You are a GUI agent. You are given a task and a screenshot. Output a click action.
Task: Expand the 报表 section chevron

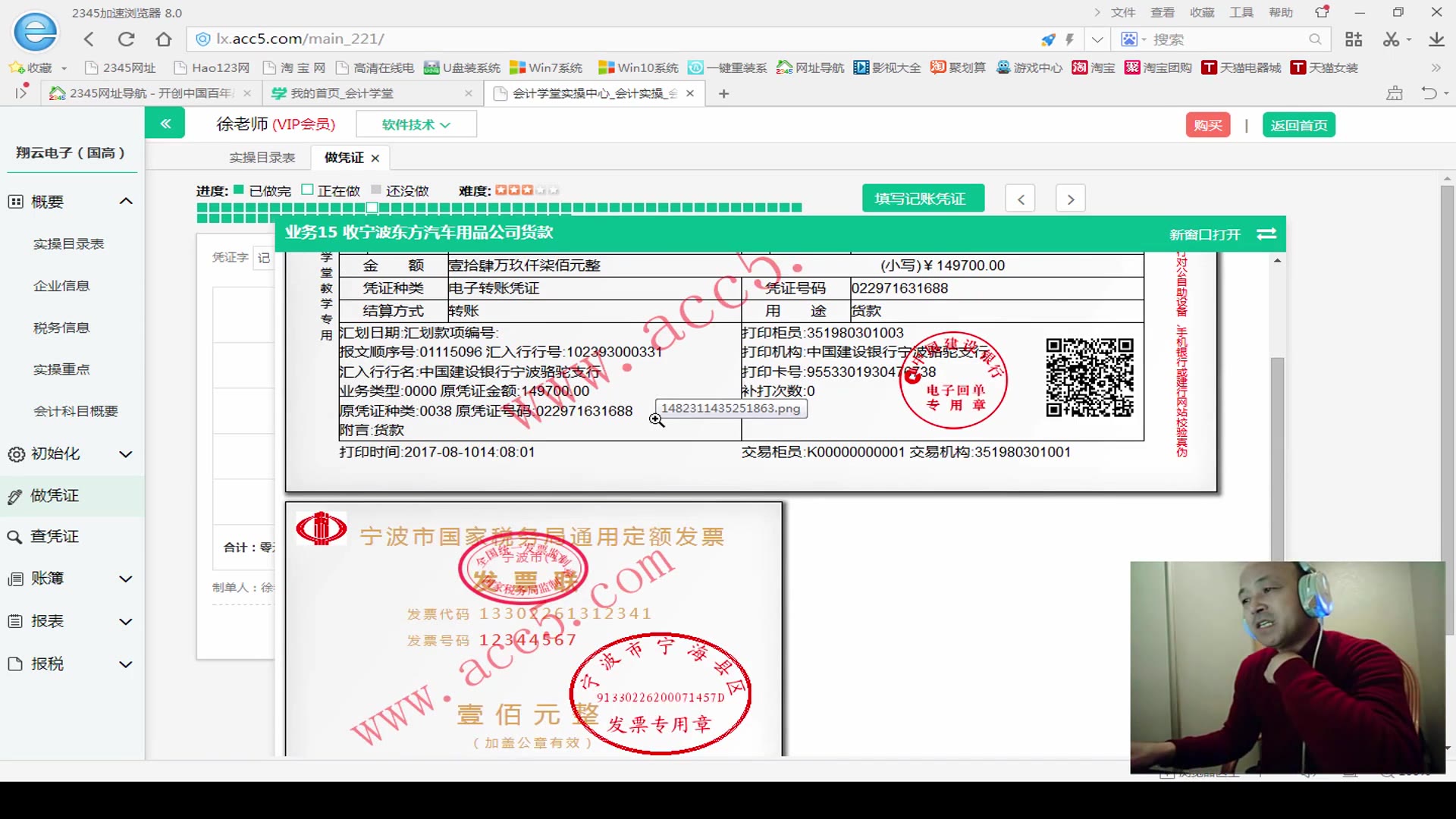tap(125, 621)
